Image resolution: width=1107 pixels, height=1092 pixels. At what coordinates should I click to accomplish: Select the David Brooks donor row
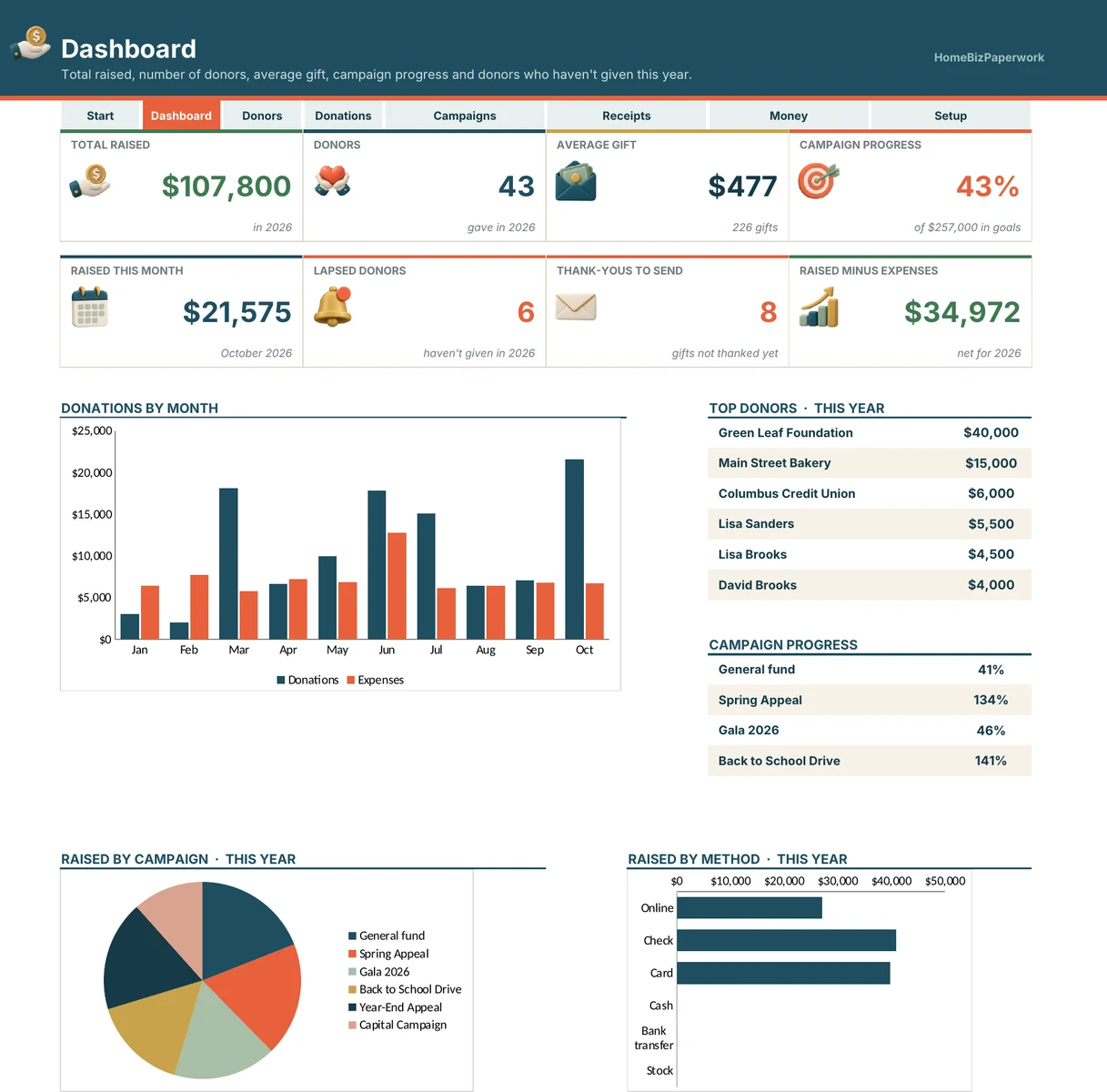coord(870,585)
